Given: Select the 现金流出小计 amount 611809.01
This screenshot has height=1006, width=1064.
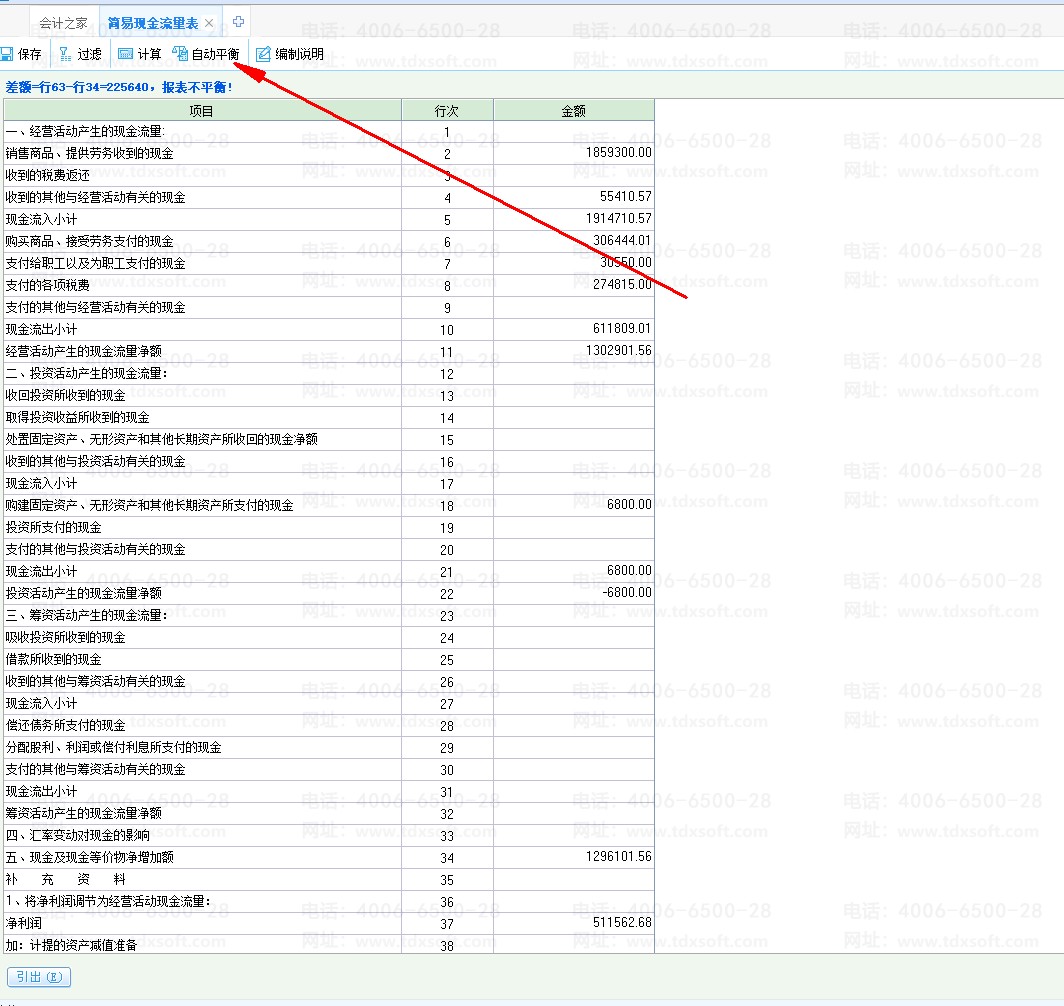Looking at the screenshot, I should click(x=573, y=329).
